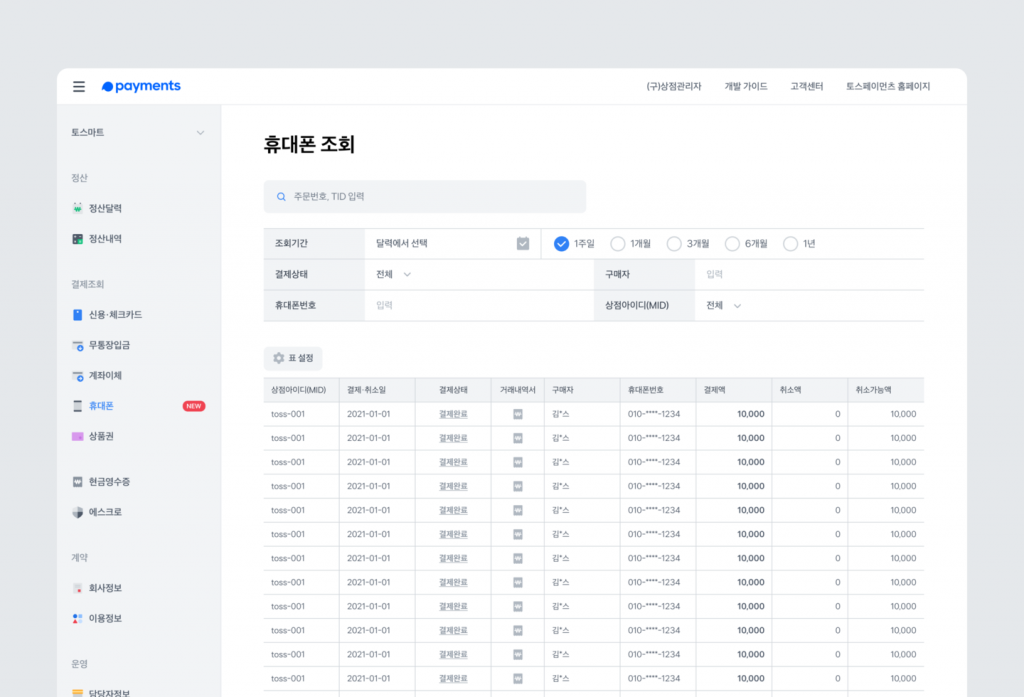1024x697 pixels.
Task: Select the 6개월 period radio button
Action: (732, 244)
